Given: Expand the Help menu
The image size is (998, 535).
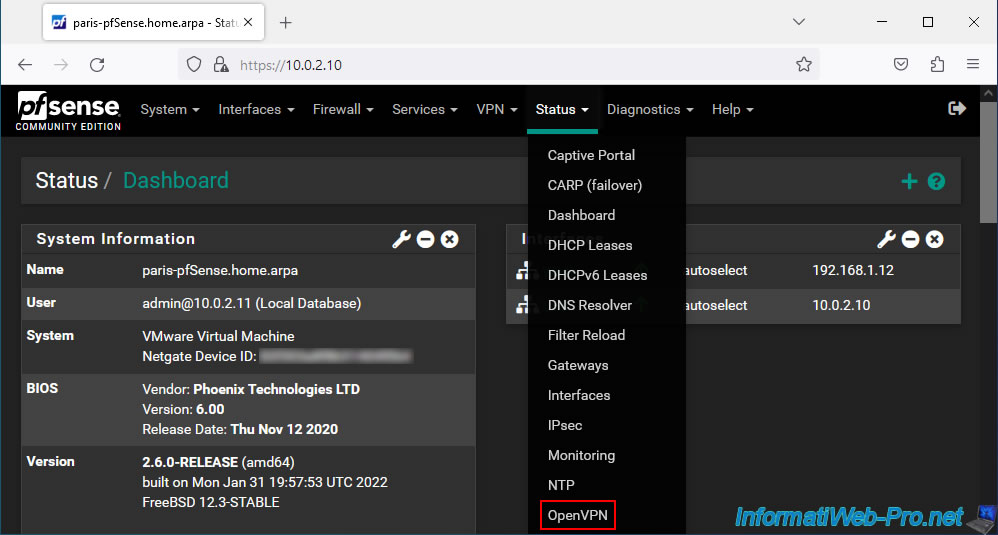Looking at the screenshot, I should [733, 109].
